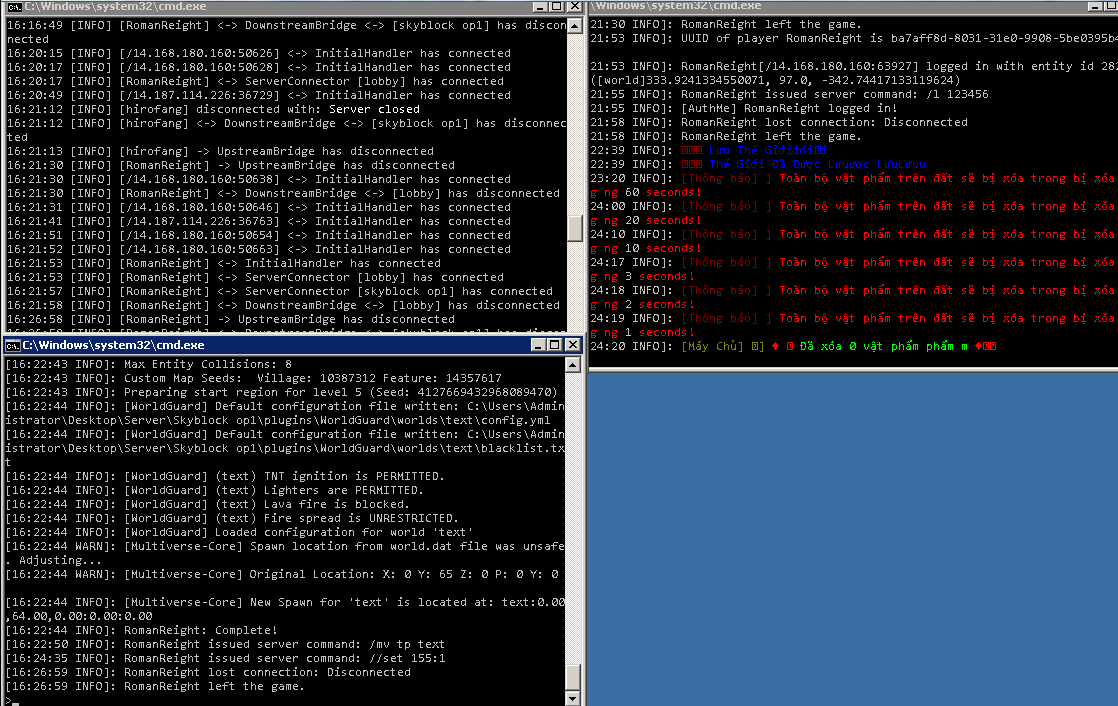
Task: Click the 'Lava fire is blocked.' line
Action: click(x=207, y=504)
